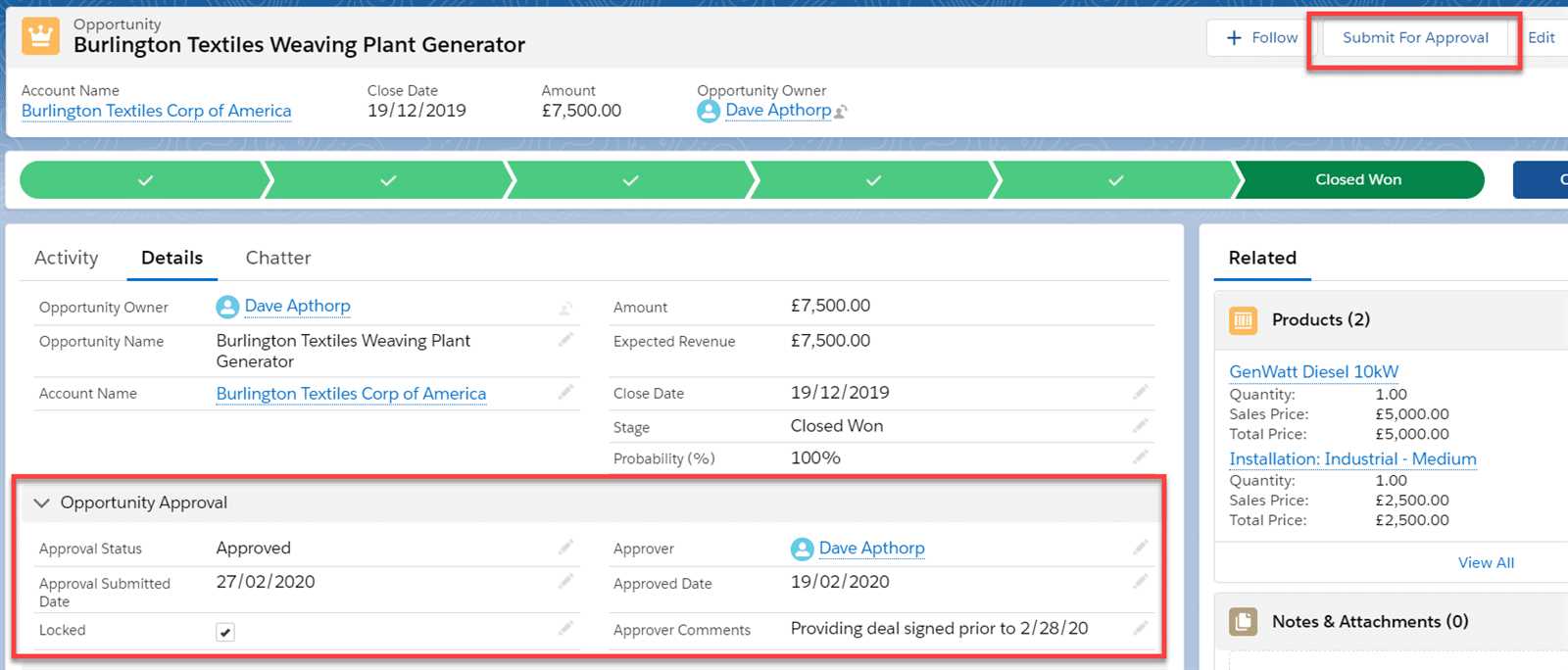1568x670 pixels.
Task: Click Approver avatar icon
Action: [x=802, y=549]
